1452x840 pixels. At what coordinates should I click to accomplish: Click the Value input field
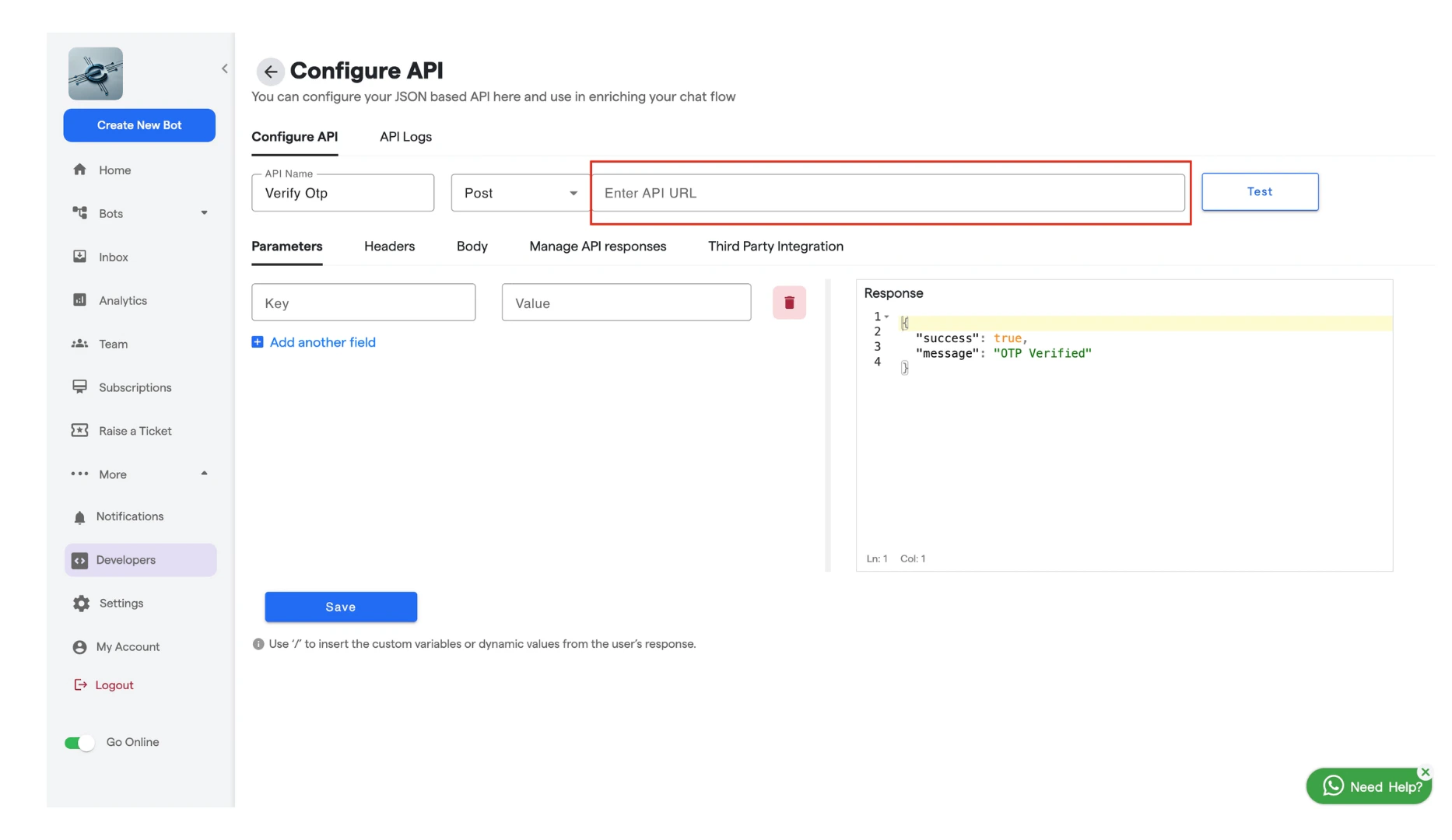[x=626, y=303]
